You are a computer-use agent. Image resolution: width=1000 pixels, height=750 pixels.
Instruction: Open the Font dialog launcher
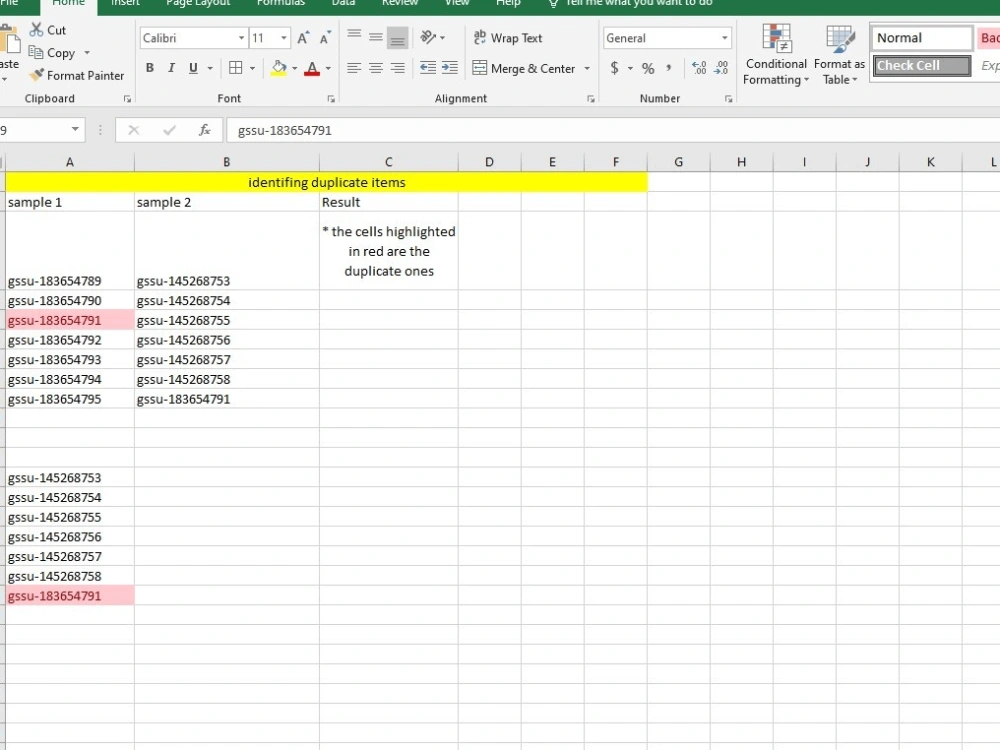click(x=331, y=99)
